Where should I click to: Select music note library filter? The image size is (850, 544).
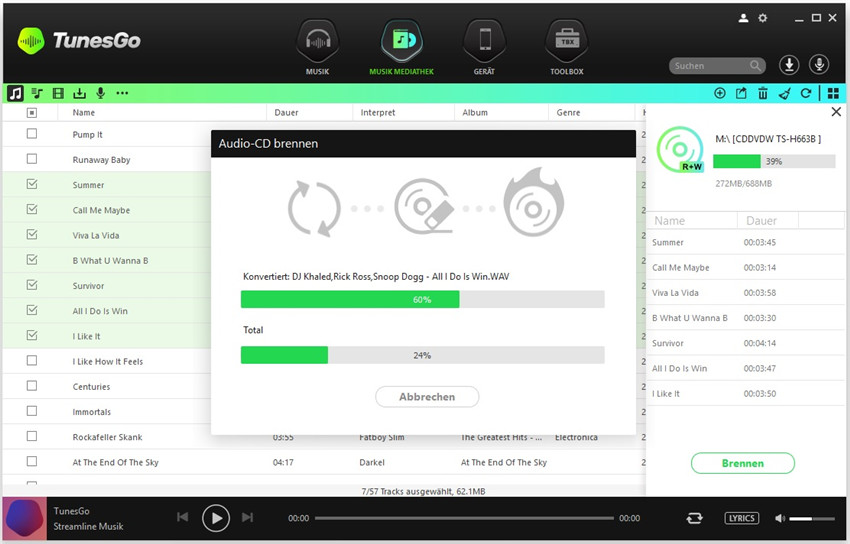(x=15, y=93)
